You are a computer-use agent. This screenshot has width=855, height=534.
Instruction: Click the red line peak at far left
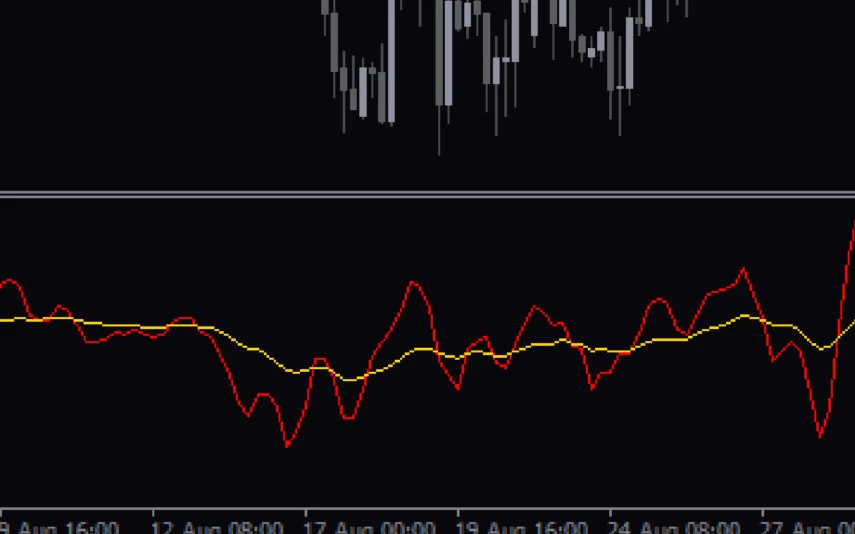click(x=10, y=281)
